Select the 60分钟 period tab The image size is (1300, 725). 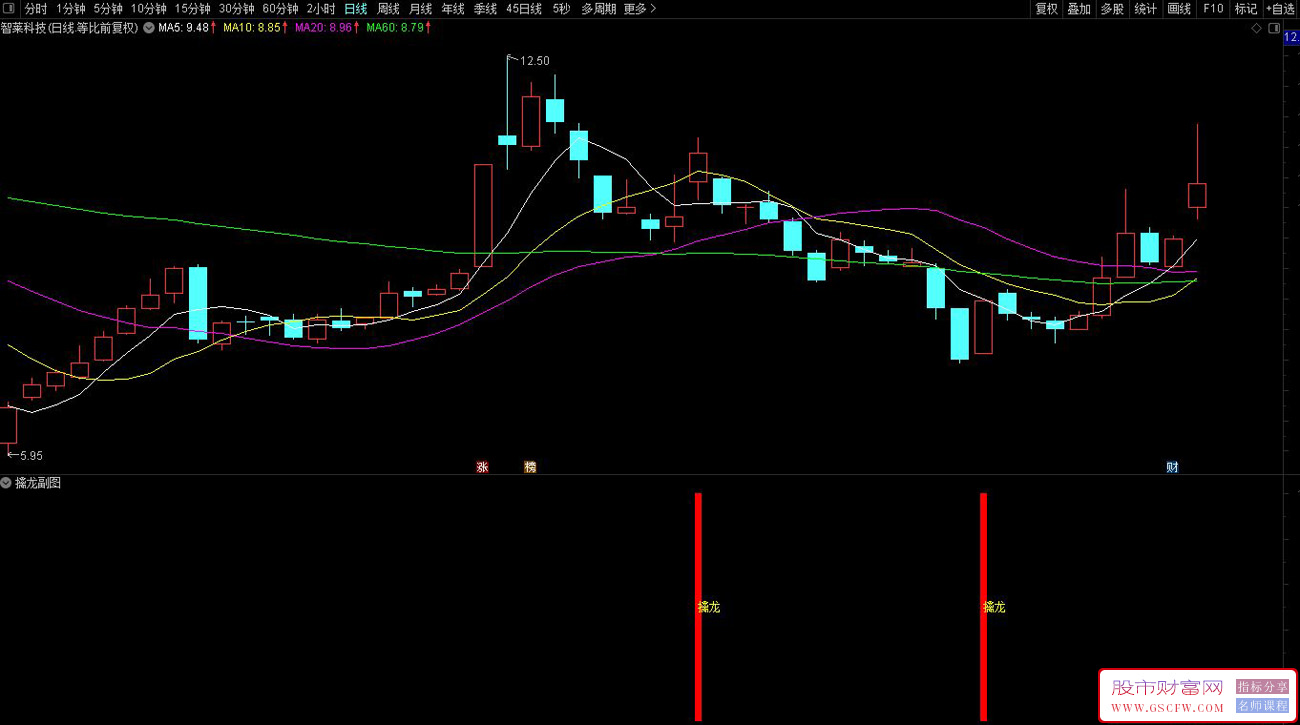tap(281, 9)
